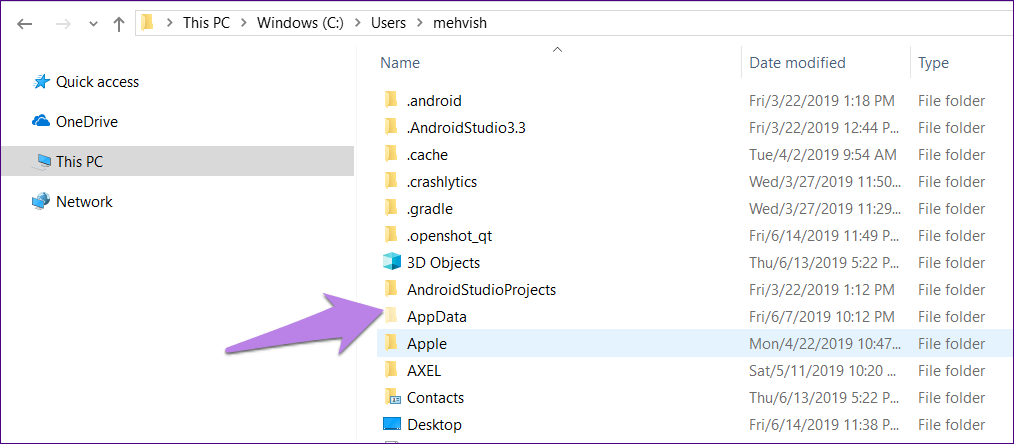Select the .gradle folder entry
1014x444 pixels.
click(x=429, y=209)
